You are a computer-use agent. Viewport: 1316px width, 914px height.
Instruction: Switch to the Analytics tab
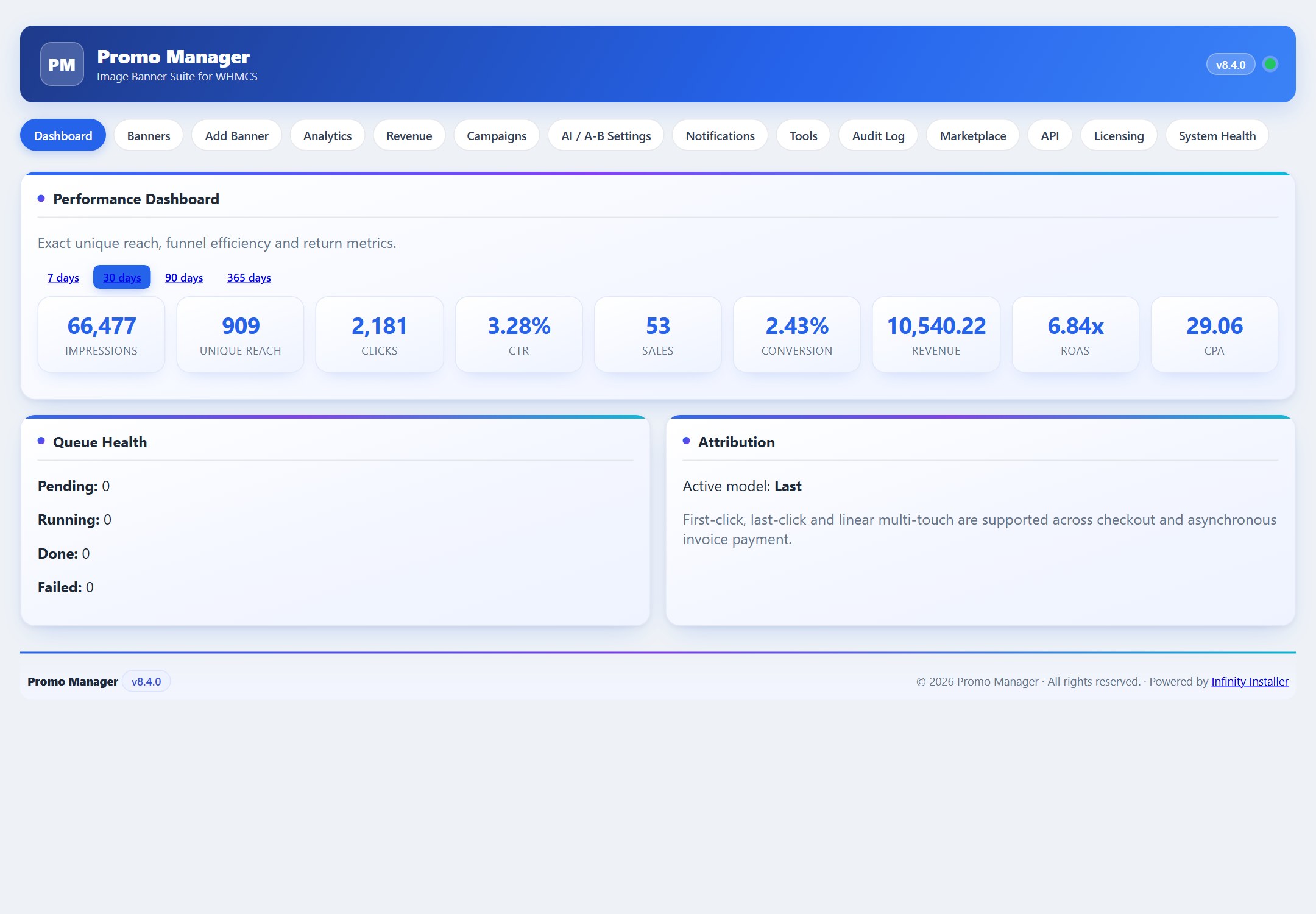click(327, 135)
